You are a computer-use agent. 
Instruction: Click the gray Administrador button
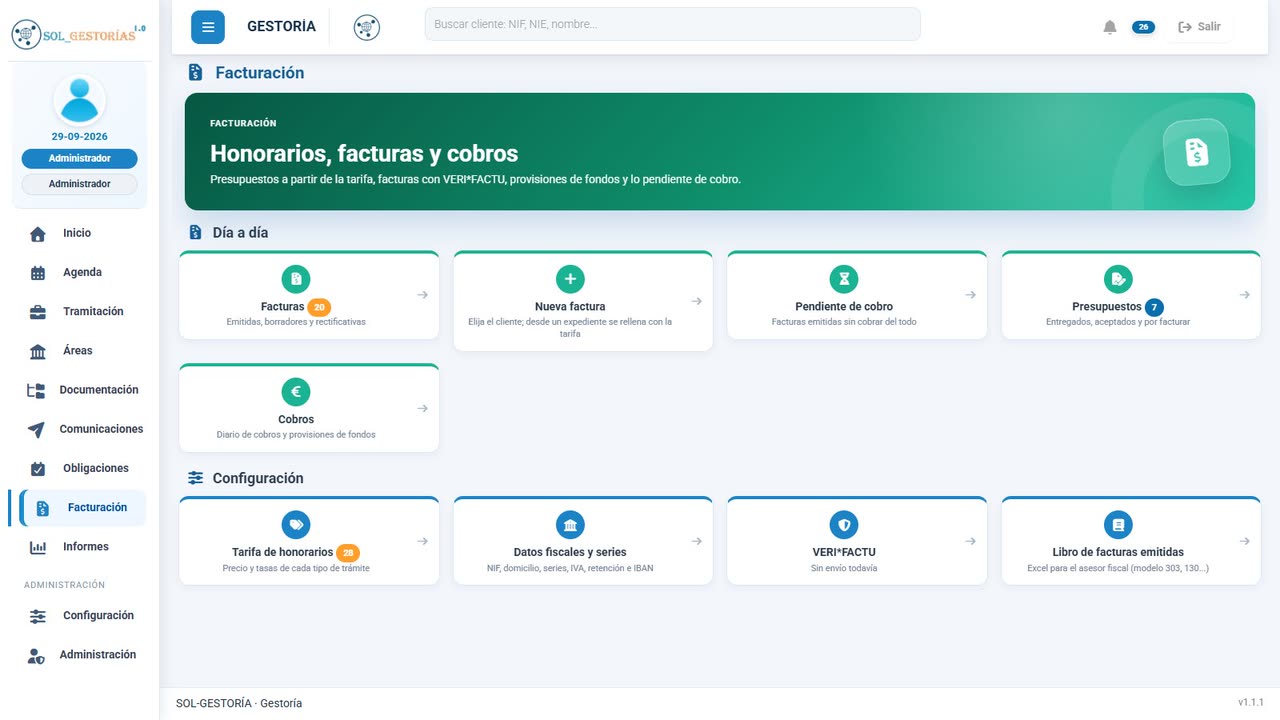[79, 184]
